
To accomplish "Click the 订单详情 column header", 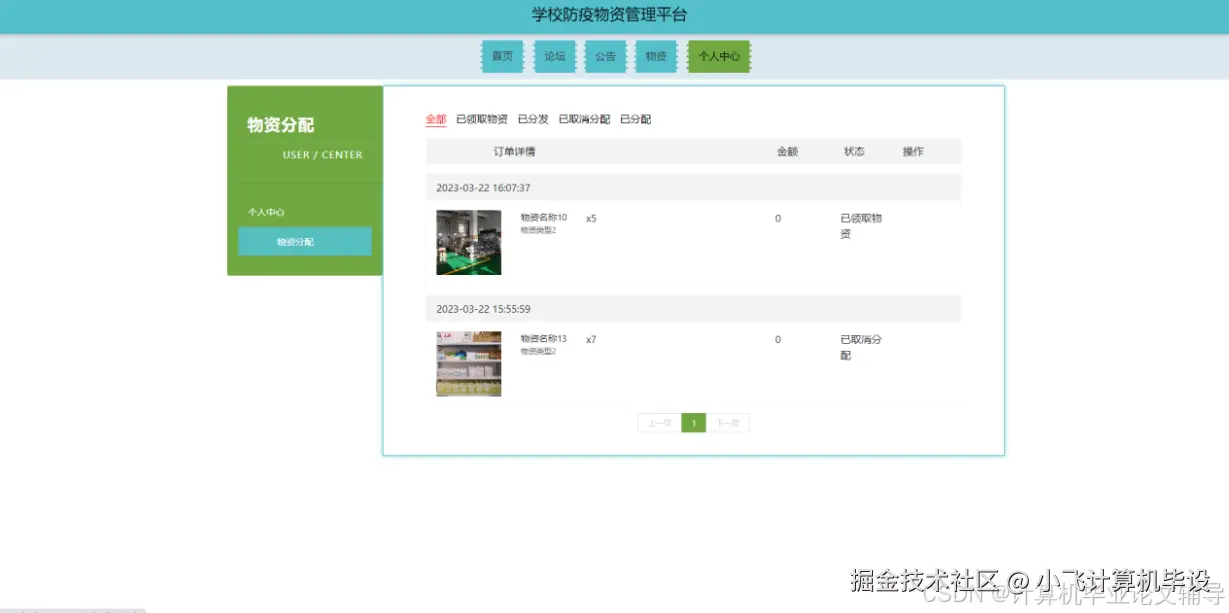I will coord(514,151).
